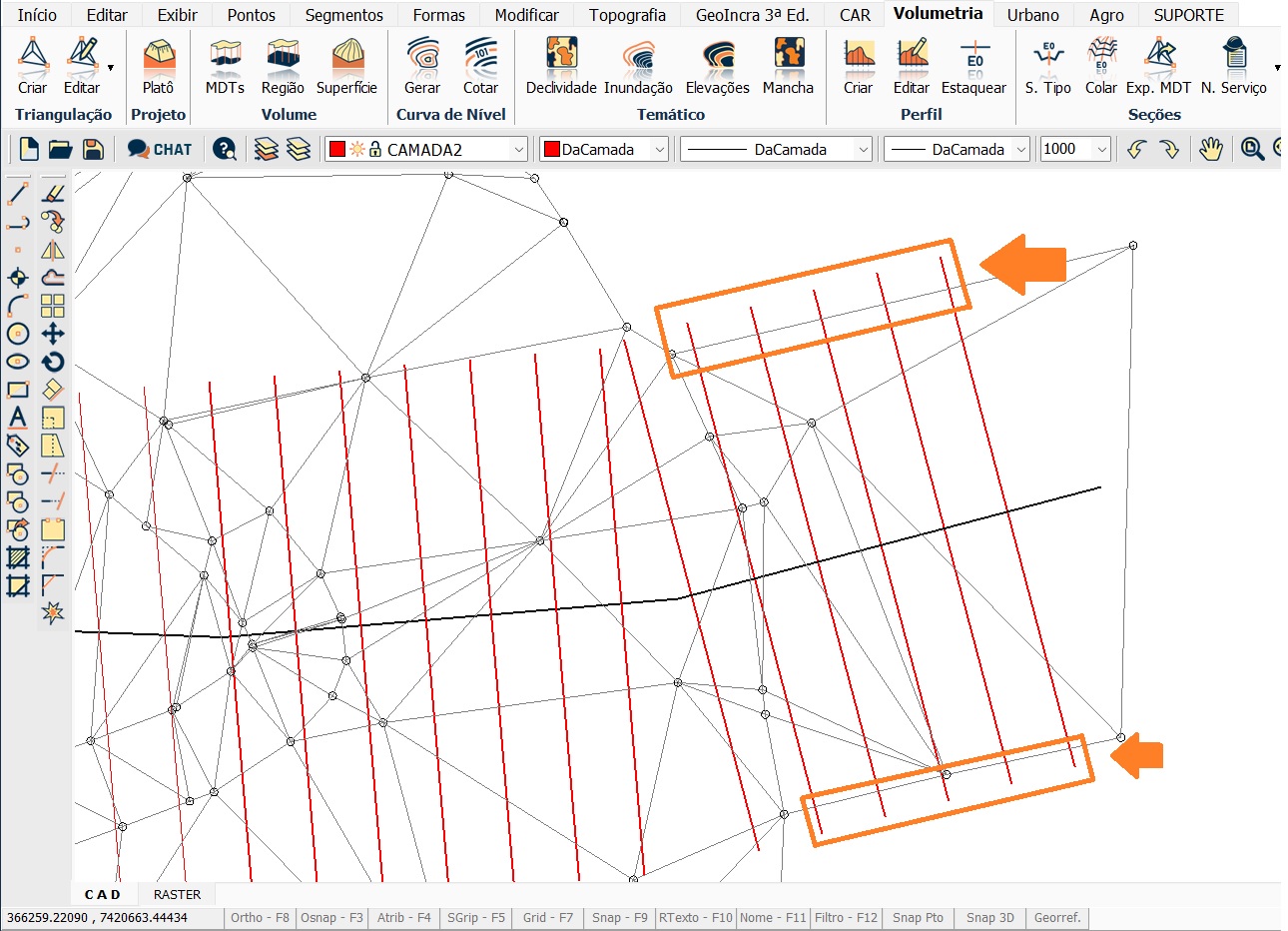Toggle Grid - F7 in status bar
Image resolution: width=1288 pixels, height=931 pixels.
click(548, 917)
